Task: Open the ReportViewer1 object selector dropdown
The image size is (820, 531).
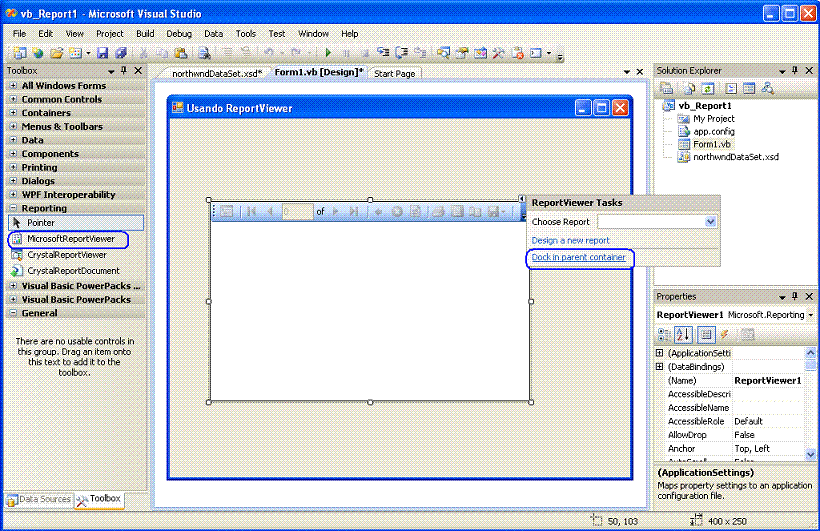Action: point(811,315)
